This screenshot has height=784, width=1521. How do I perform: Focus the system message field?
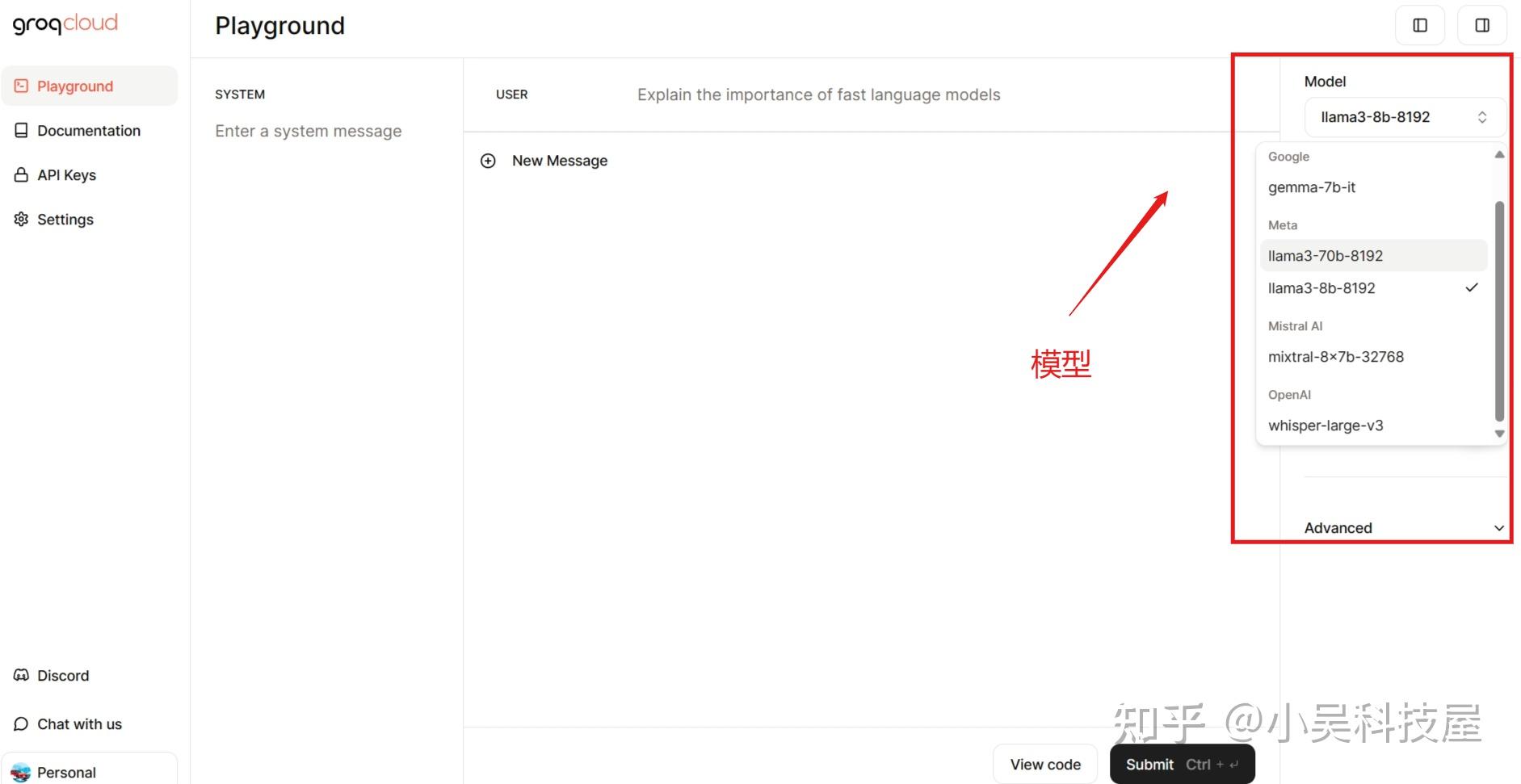coord(309,132)
